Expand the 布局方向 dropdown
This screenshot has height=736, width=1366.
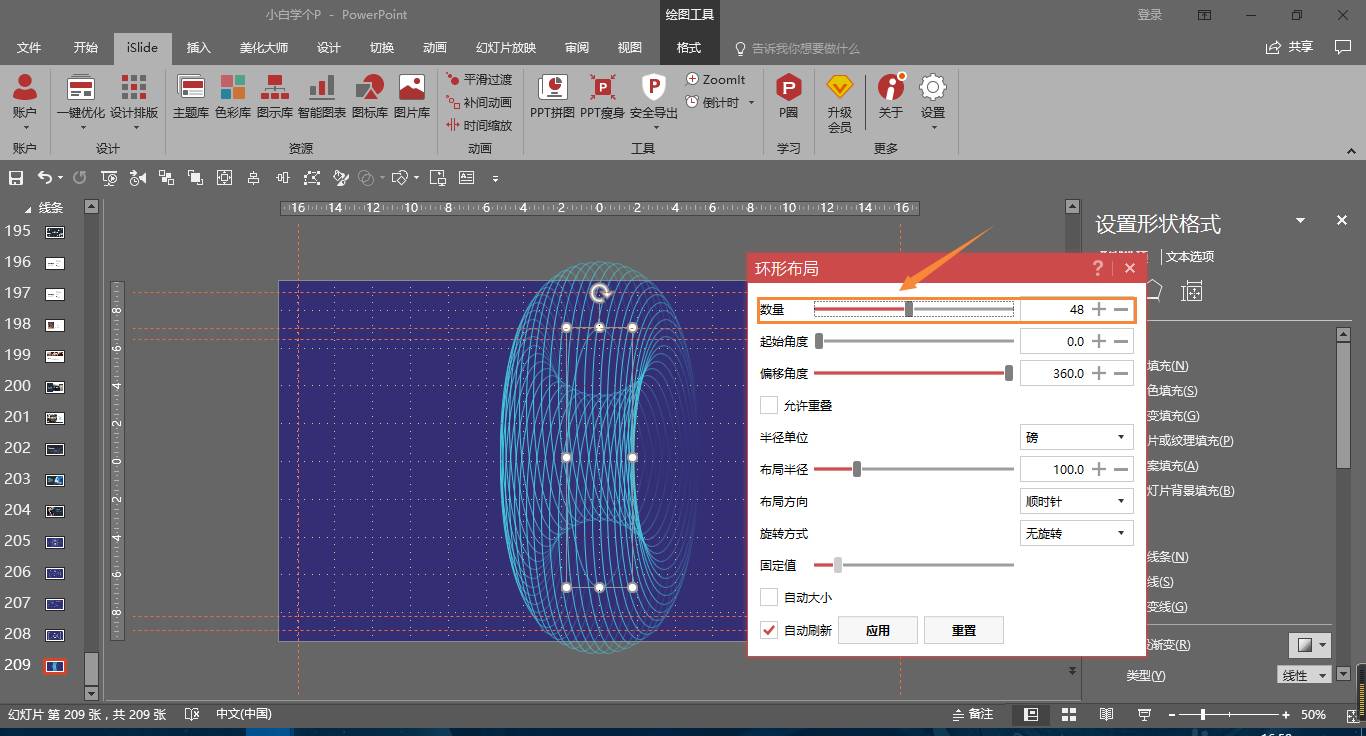[1076, 501]
